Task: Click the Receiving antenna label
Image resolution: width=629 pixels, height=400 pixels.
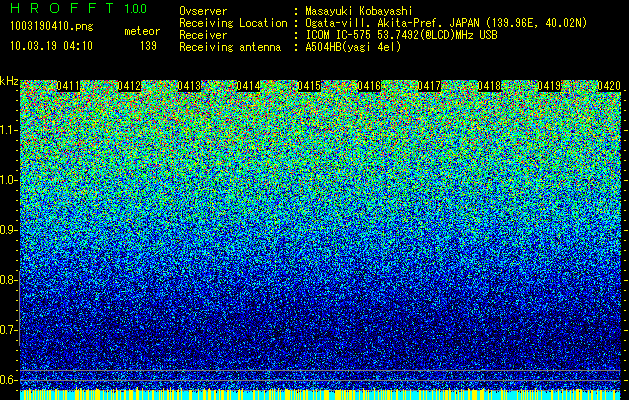Action: pyautogui.click(x=230, y=47)
